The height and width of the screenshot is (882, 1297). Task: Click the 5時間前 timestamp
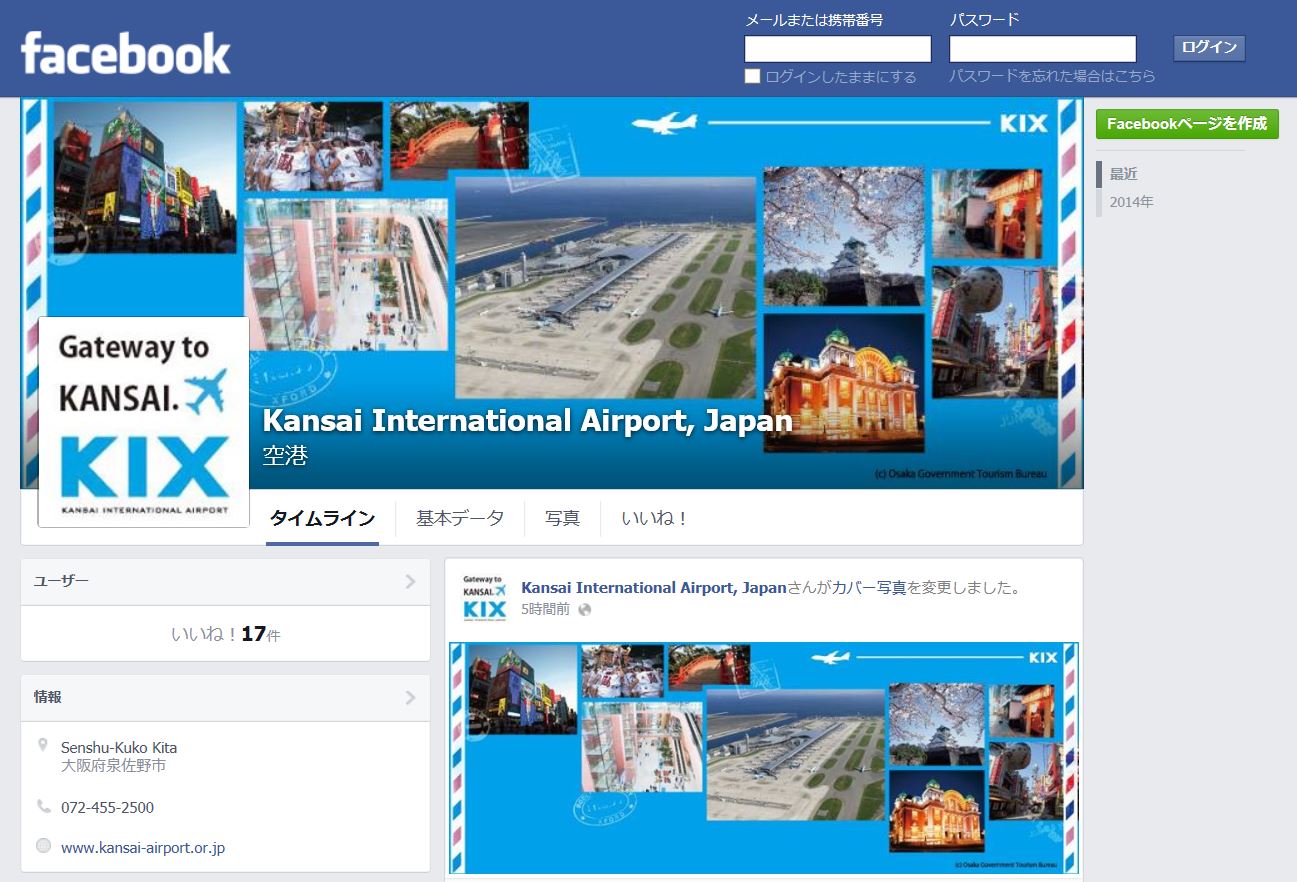coord(545,609)
